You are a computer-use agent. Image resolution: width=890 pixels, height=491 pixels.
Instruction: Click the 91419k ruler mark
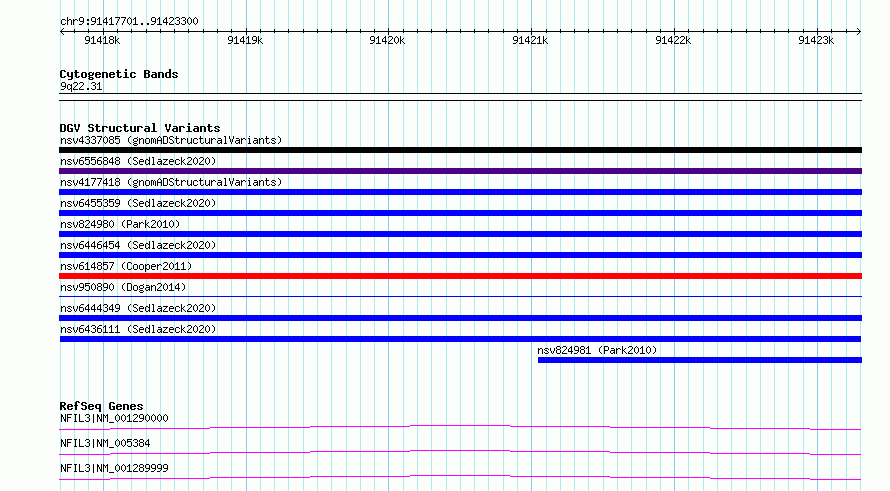[x=245, y=40]
